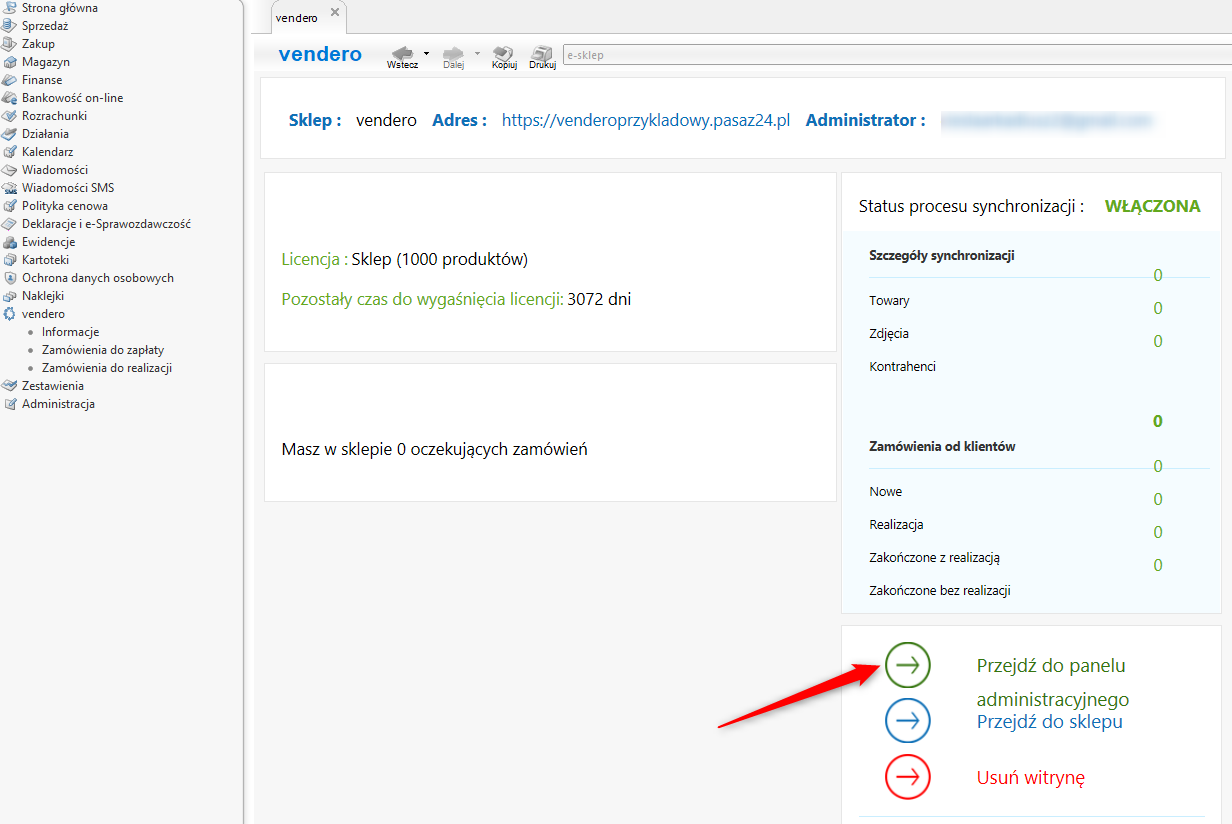Screen dimensions: 1232x824
Task: Click Usuń witrynę link
Action: [1031, 778]
